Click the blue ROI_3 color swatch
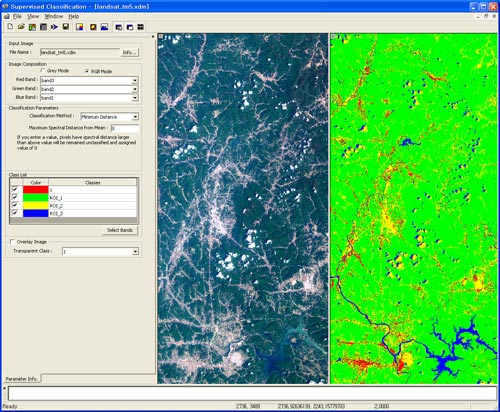The image size is (500, 412). pos(36,213)
